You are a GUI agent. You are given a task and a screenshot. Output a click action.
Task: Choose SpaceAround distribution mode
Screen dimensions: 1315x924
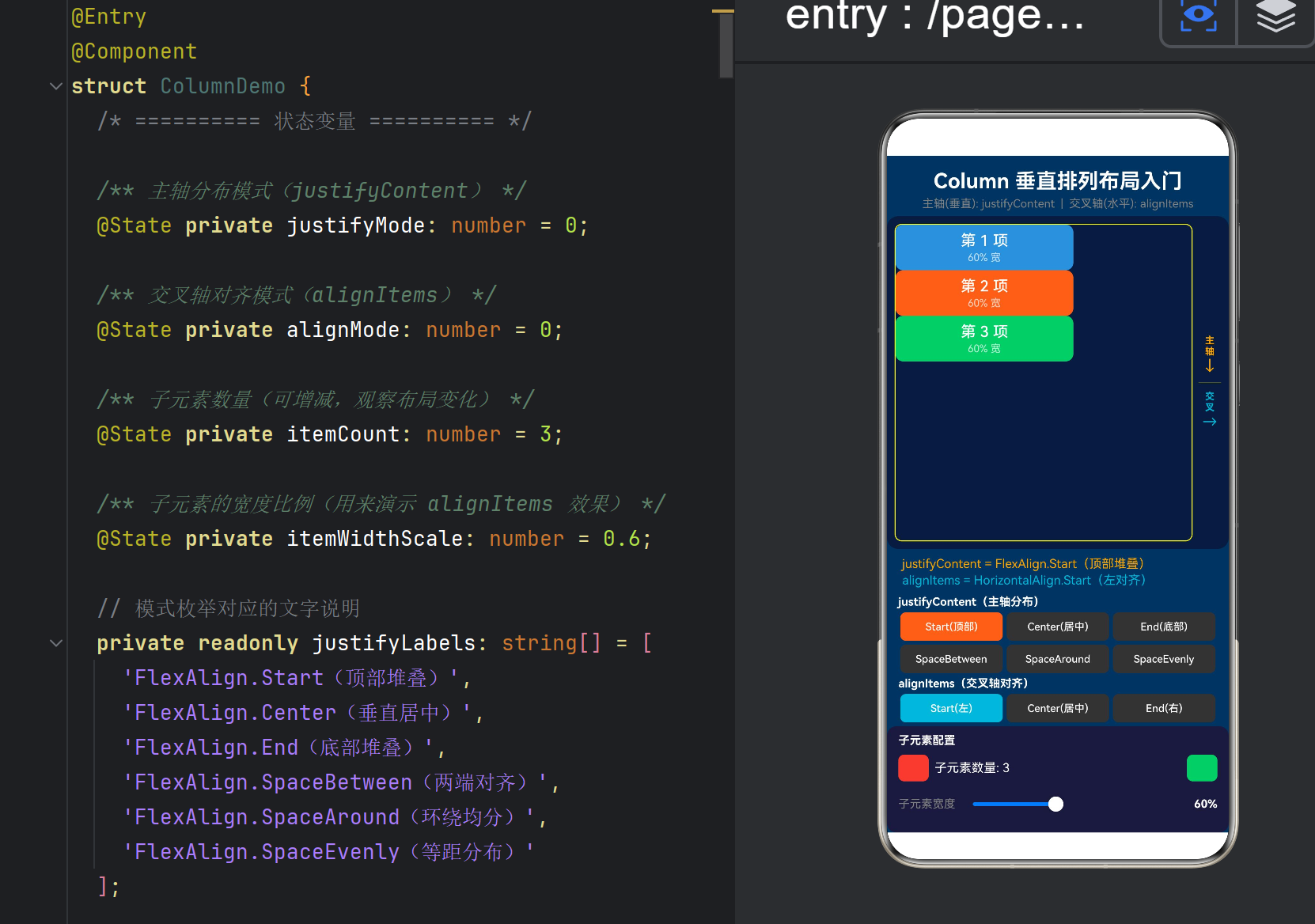[1057, 659]
